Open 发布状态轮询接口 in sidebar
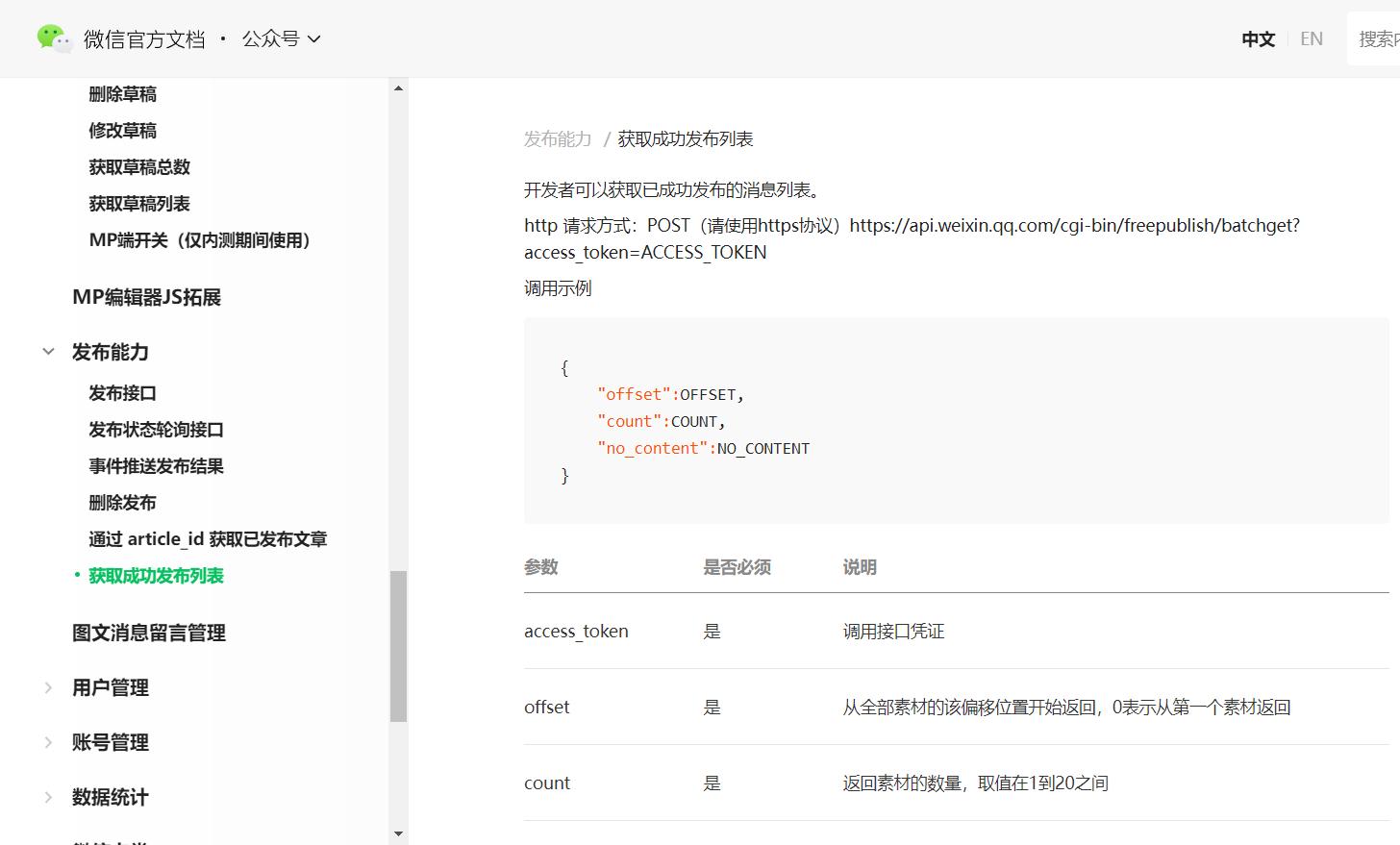The image size is (1400, 845). click(x=157, y=430)
